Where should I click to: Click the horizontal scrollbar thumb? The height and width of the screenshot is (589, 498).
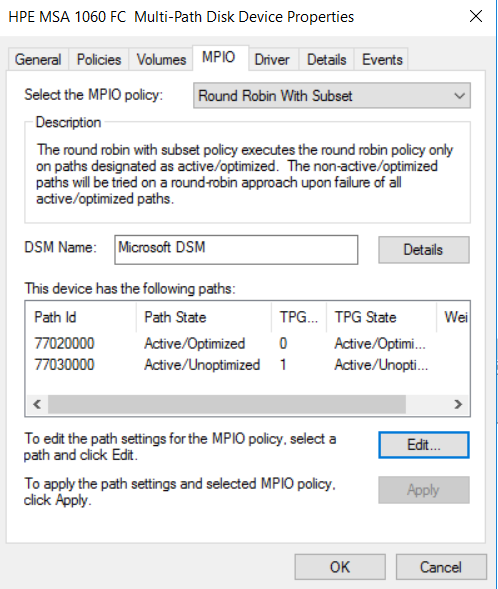pos(227,405)
